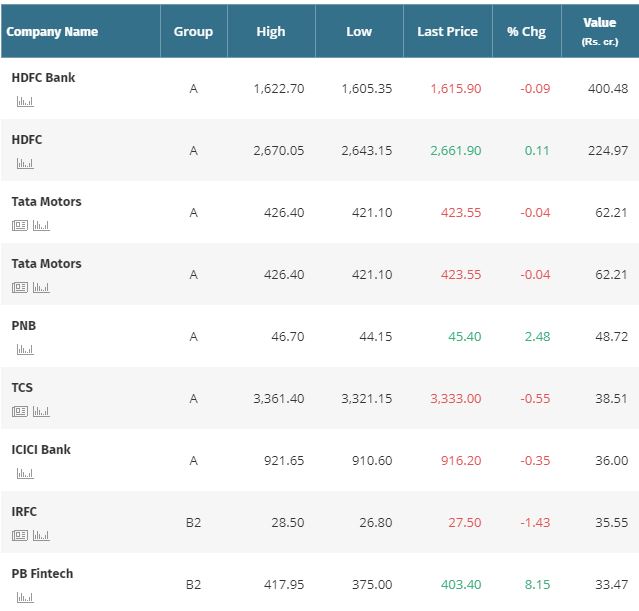Open the PB Fintech stock link
The image size is (639, 611).
pos(42,574)
